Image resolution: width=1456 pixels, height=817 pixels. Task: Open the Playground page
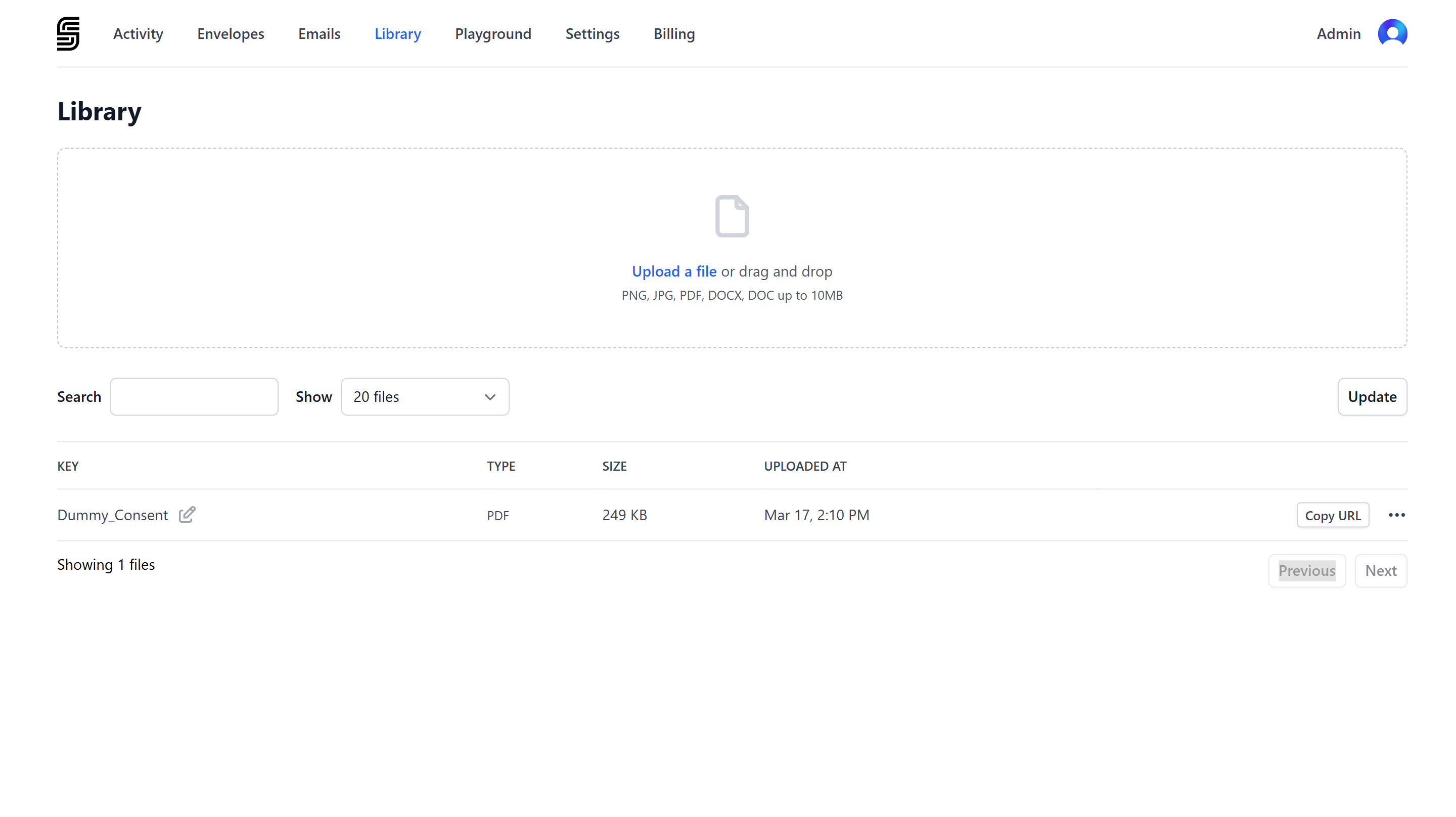tap(493, 34)
